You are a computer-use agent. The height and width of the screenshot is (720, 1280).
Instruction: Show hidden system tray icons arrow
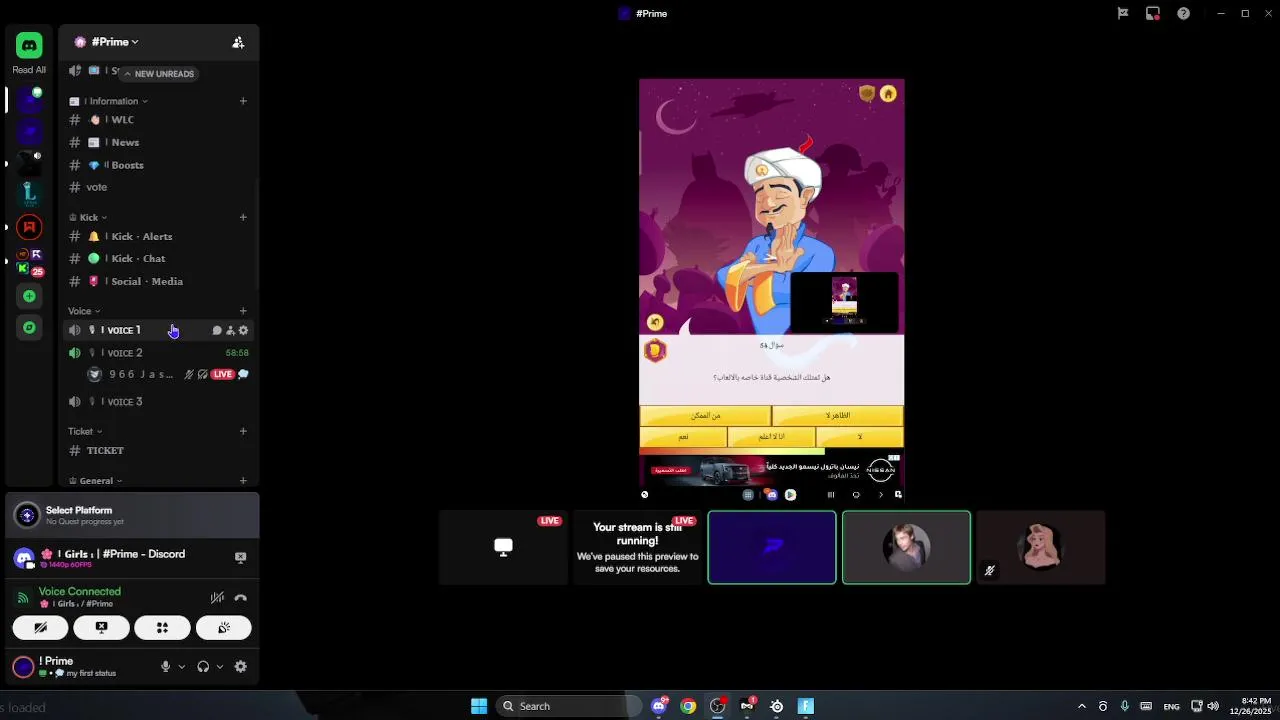[1081, 706]
